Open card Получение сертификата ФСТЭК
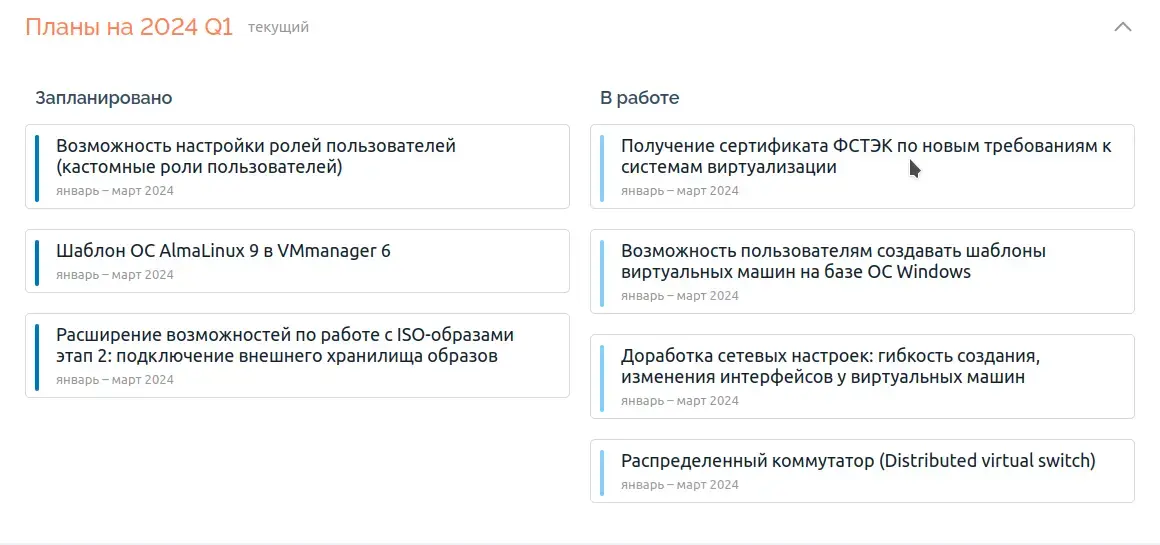1160x545 pixels. point(862,166)
